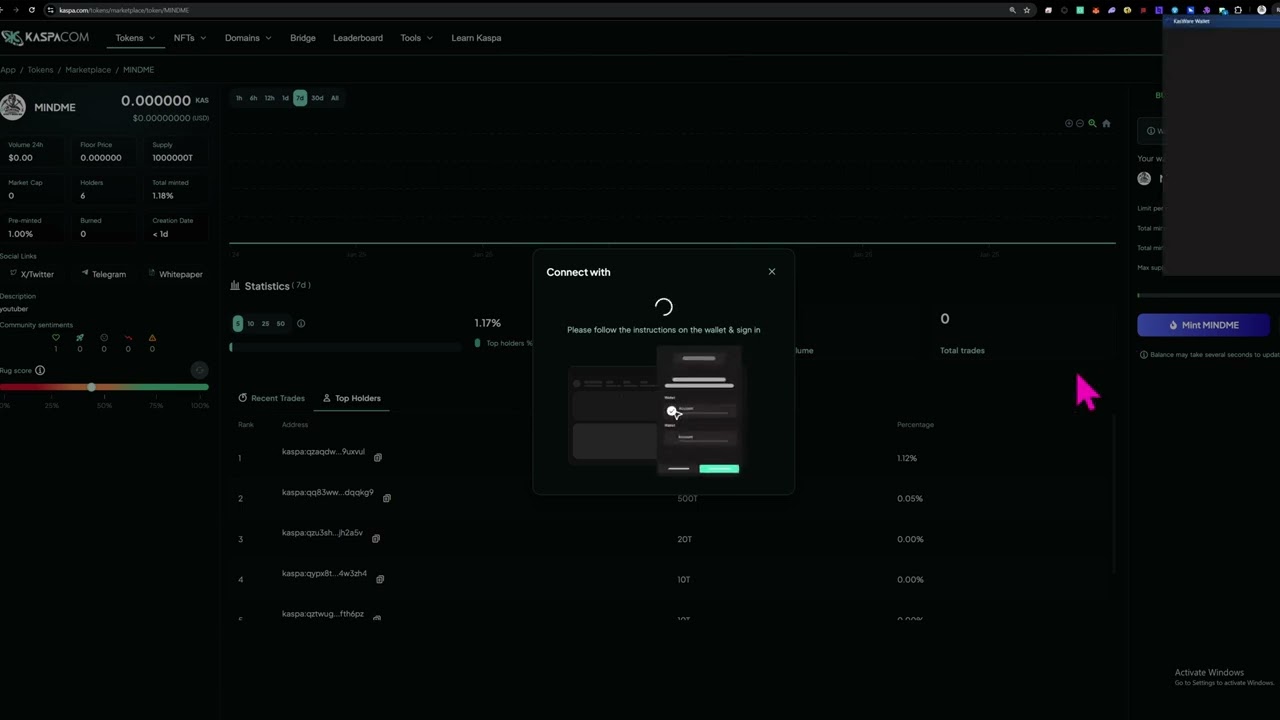This screenshot has height=720, width=1280.
Task: Click the browser profile avatar
Action: pyautogui.click(x=1262, y=10)
